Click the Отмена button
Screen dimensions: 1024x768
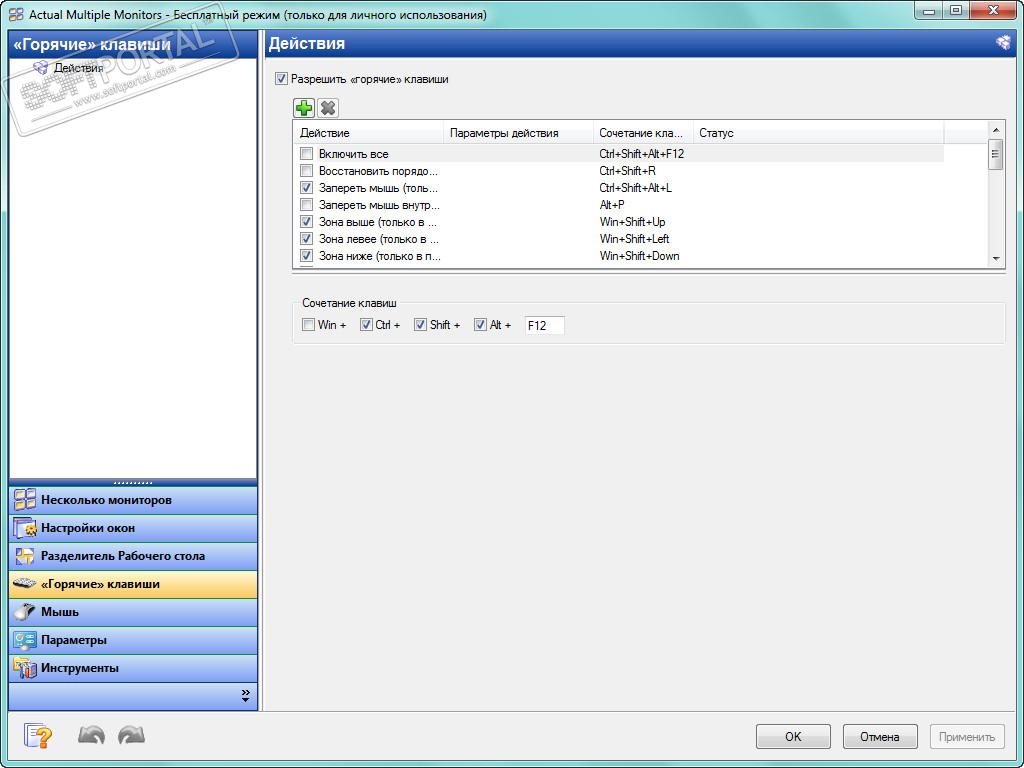tap(880, 737)
